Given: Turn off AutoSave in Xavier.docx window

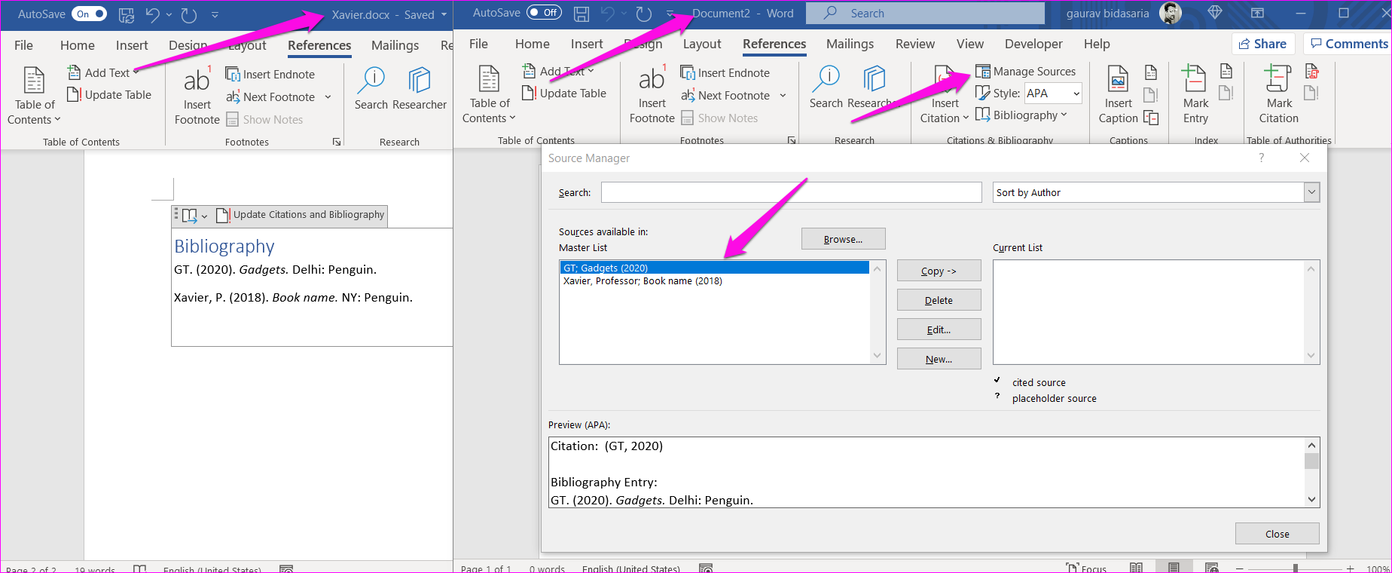Looking at the screenshot, I should click(89, 14).
